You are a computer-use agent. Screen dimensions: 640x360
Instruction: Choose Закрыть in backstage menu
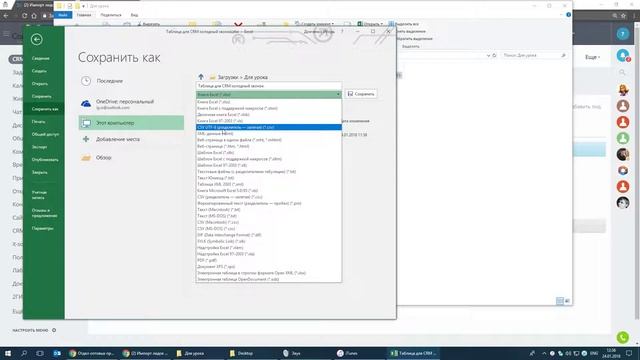[x=40, y=172]
